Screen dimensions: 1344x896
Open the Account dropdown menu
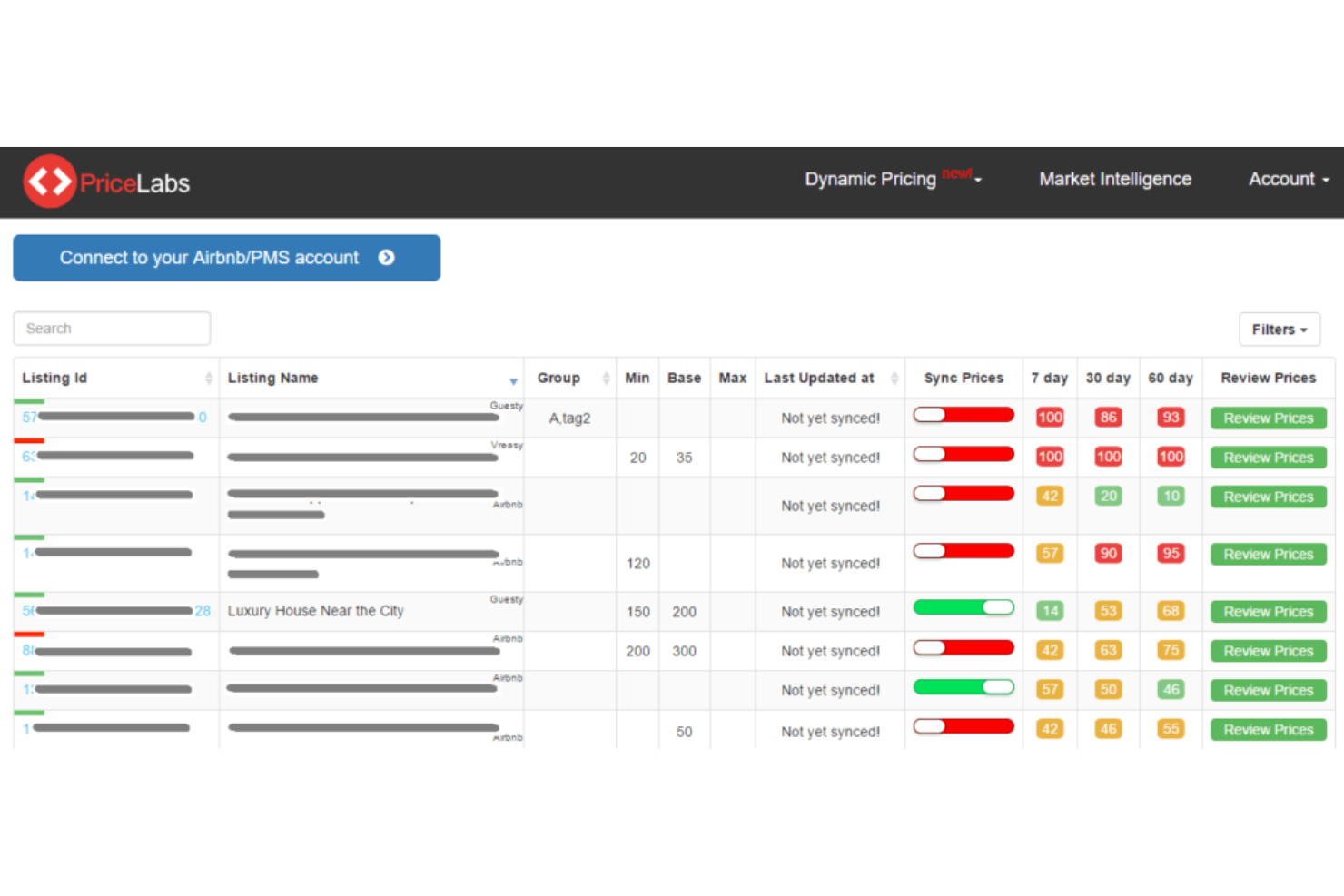(x=1288, y=179)
